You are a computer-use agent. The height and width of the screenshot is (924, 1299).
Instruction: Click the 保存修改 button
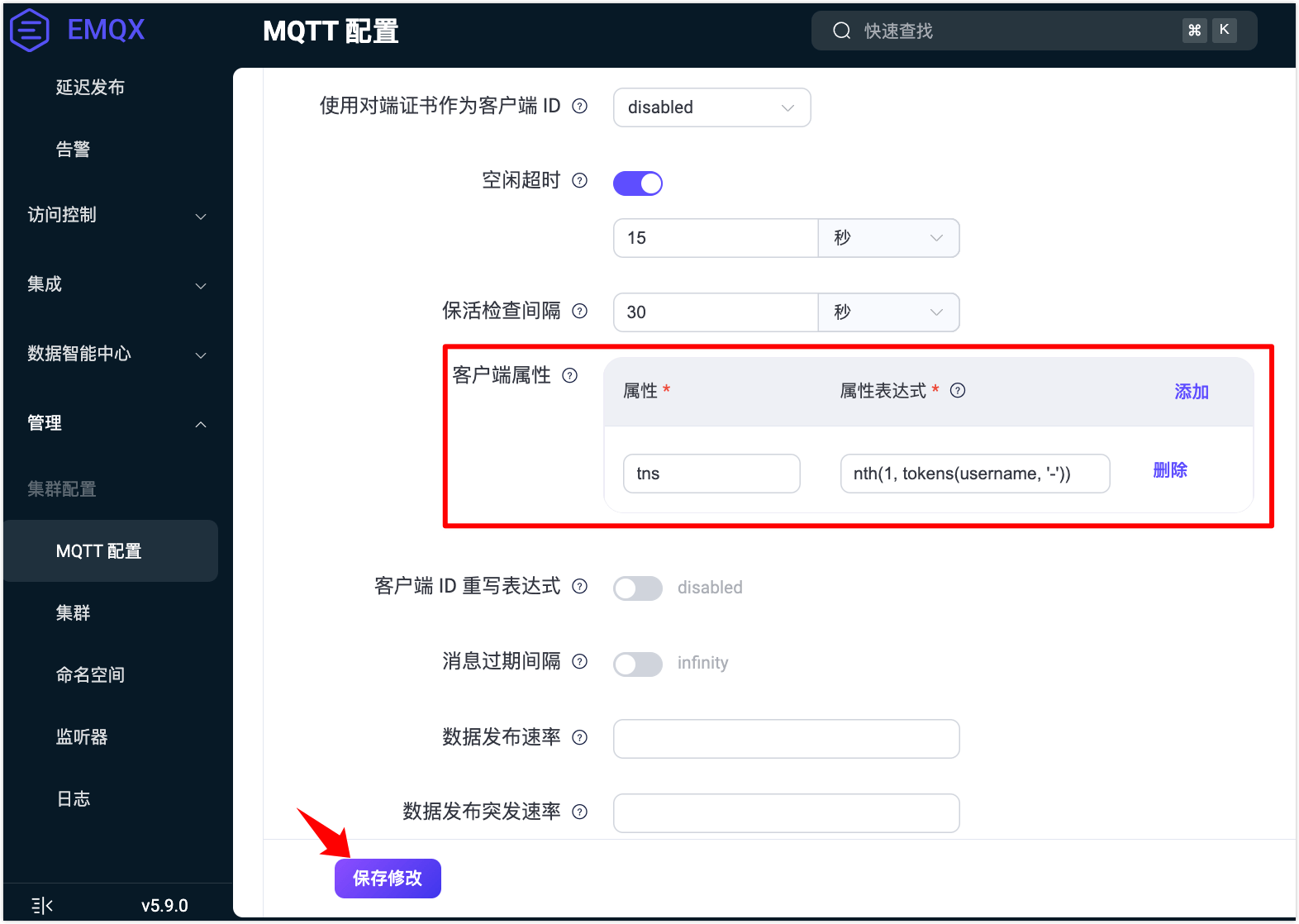(x=388, y=878)
